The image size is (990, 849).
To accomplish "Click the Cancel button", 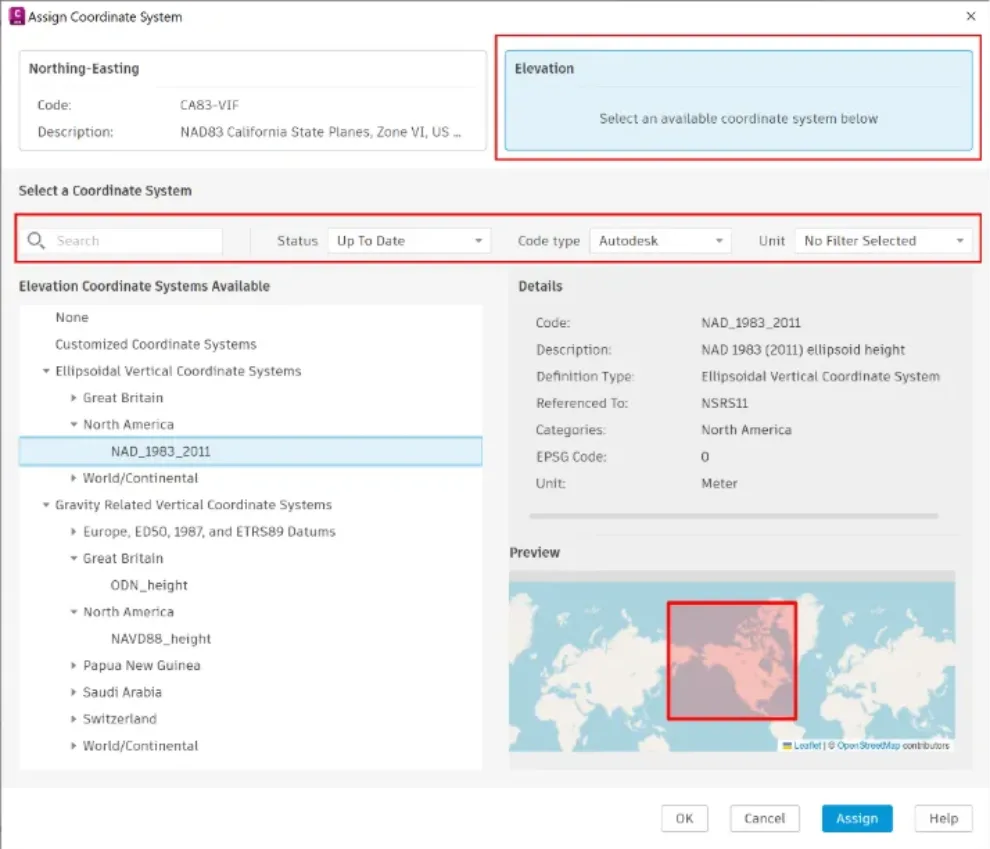I will coord(764,818).
